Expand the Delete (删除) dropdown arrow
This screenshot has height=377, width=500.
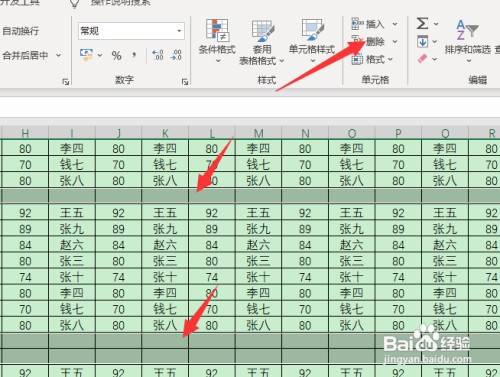[x=395, y=42]
